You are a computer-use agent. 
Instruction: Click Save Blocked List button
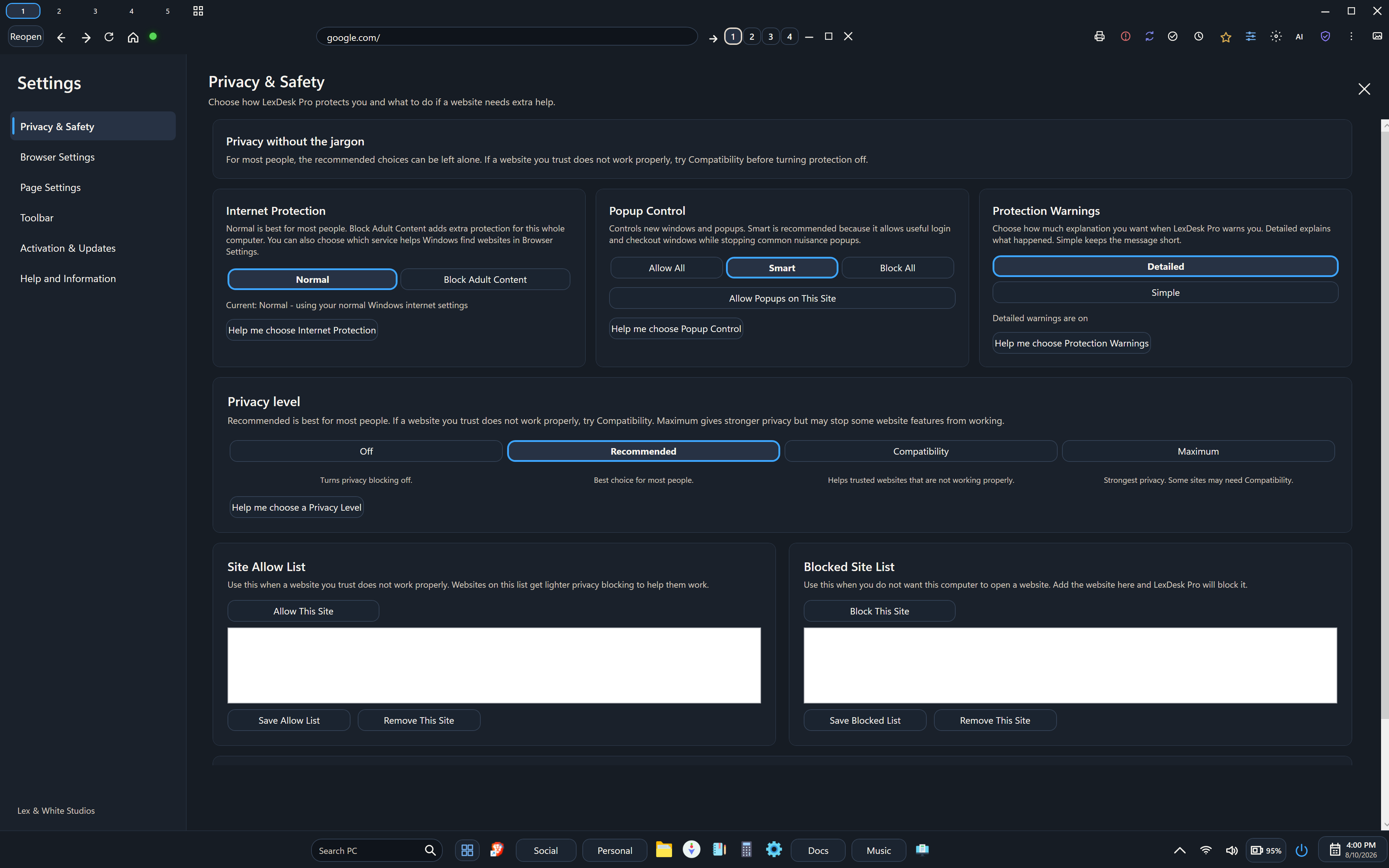pos(865,720)
